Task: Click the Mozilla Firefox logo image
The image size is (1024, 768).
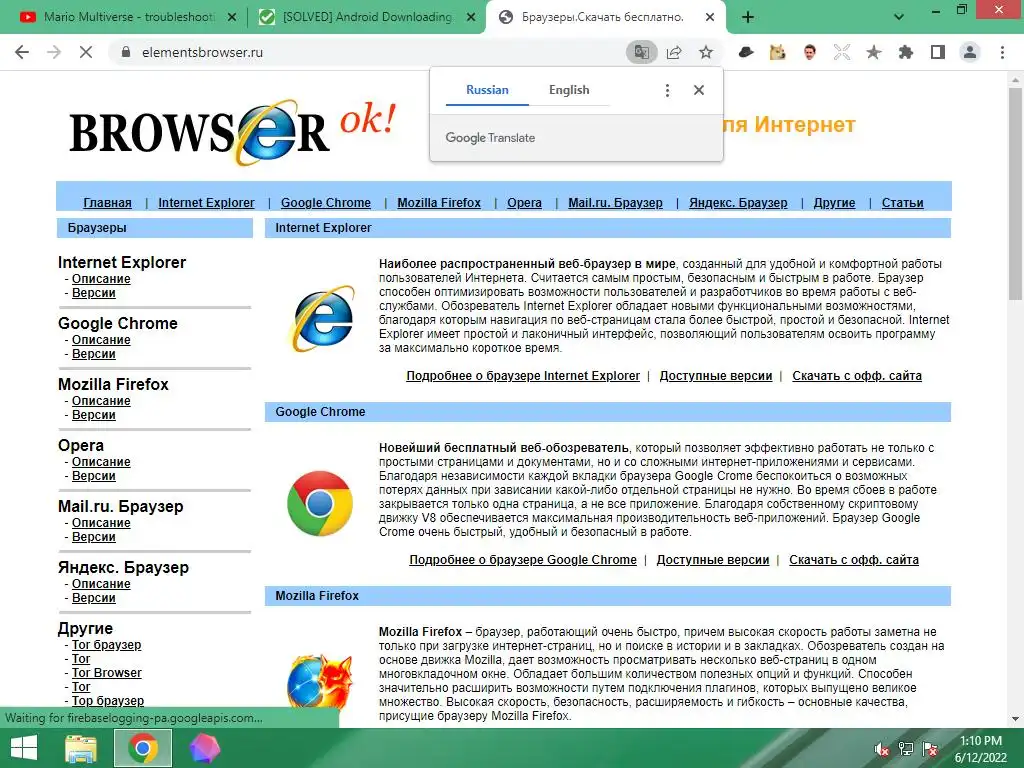Action: (319, 682)
